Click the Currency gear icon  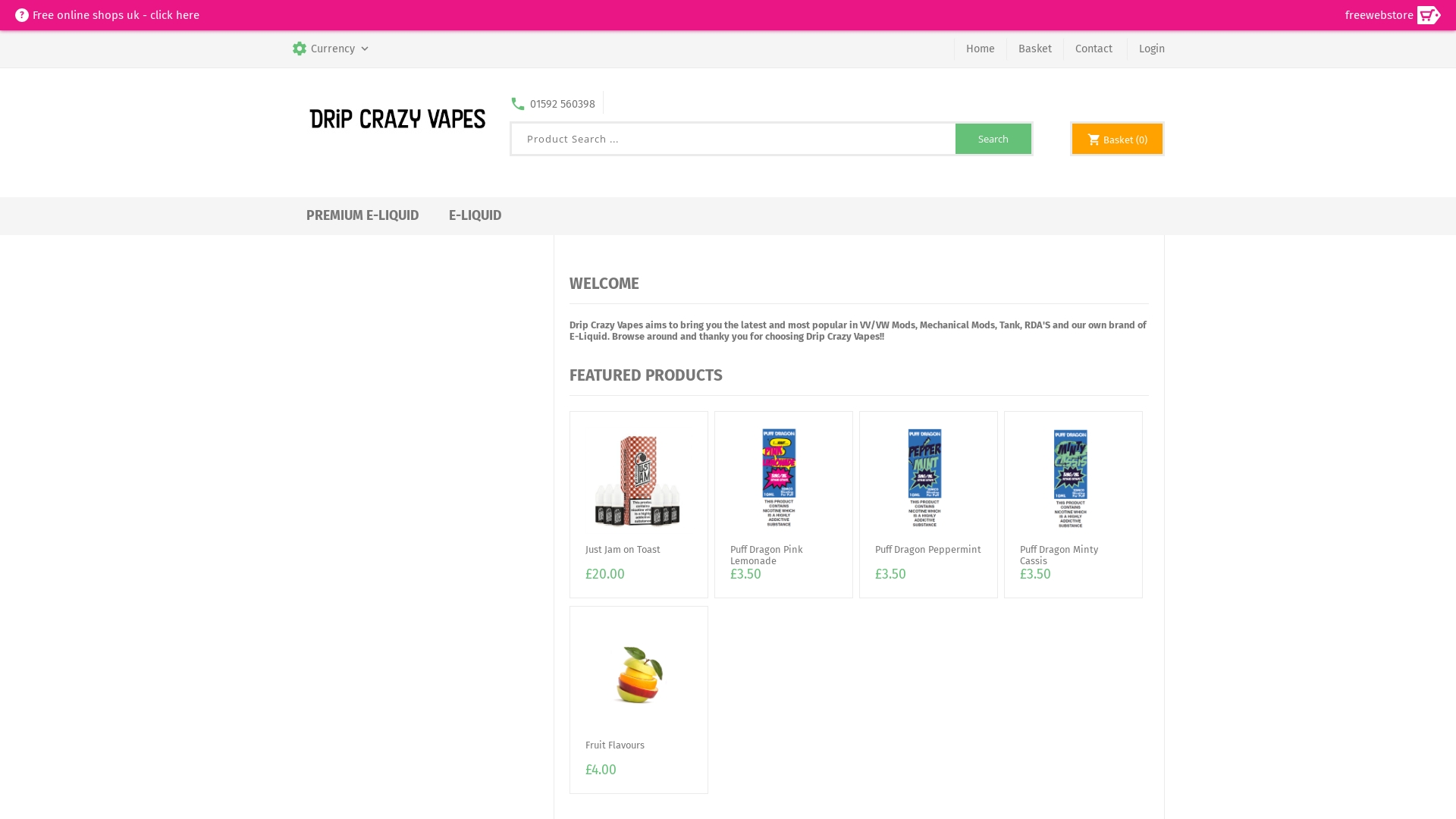coord(300,49)
